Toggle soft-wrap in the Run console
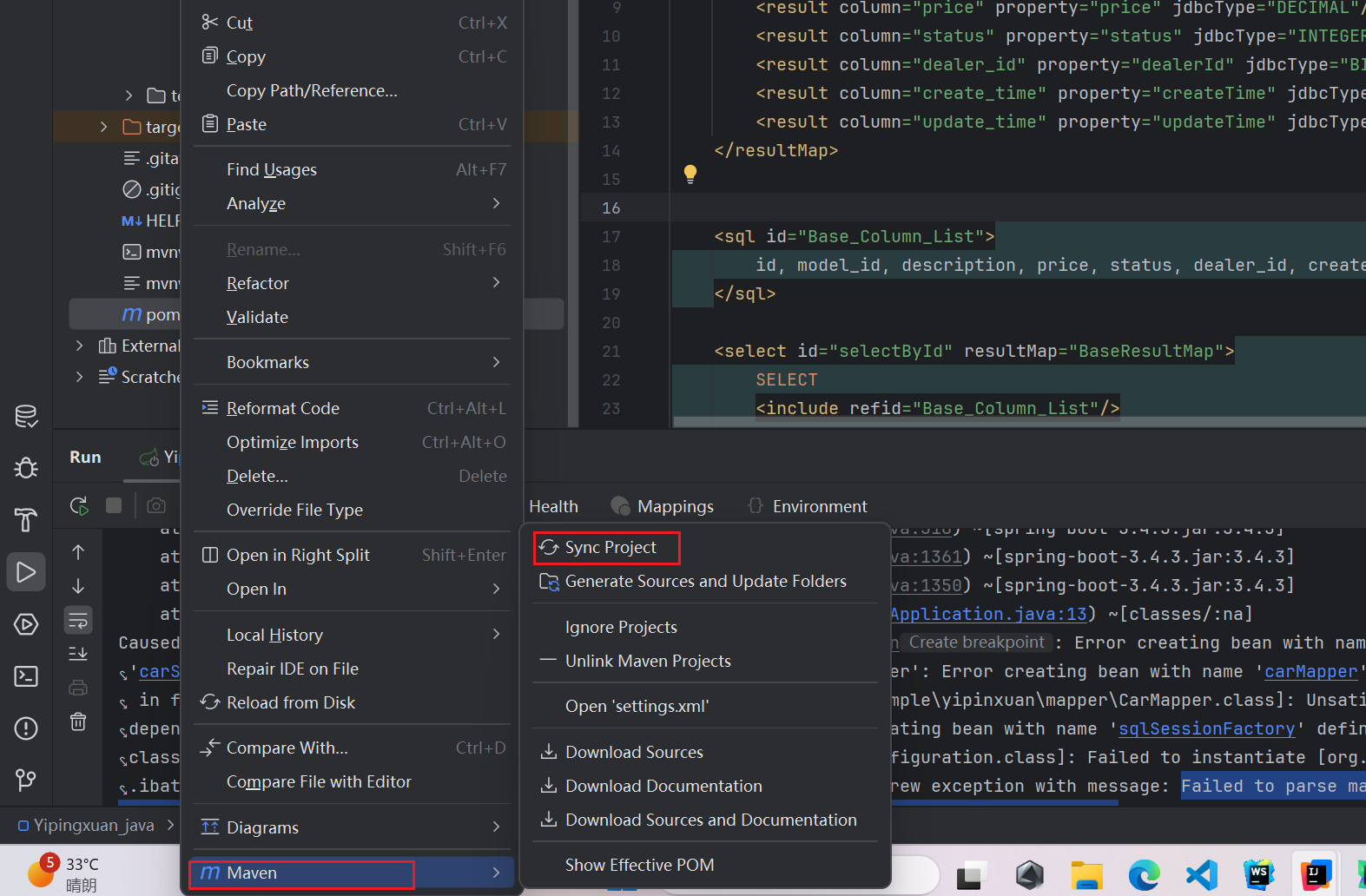Image resolution: width=1366 pixels, height=896 pixels. click(x=78, y=620)
